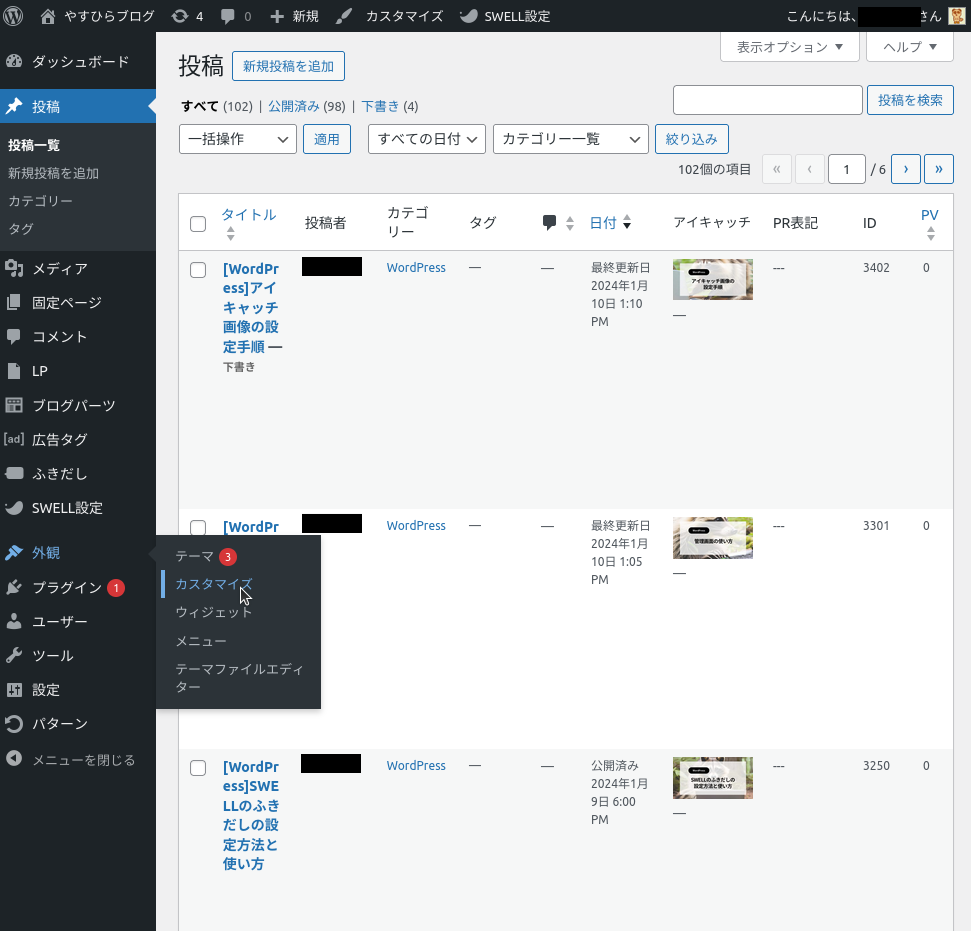
Task: Tick the select-all checkbox in the table header
Action: (x=198, y=224)
